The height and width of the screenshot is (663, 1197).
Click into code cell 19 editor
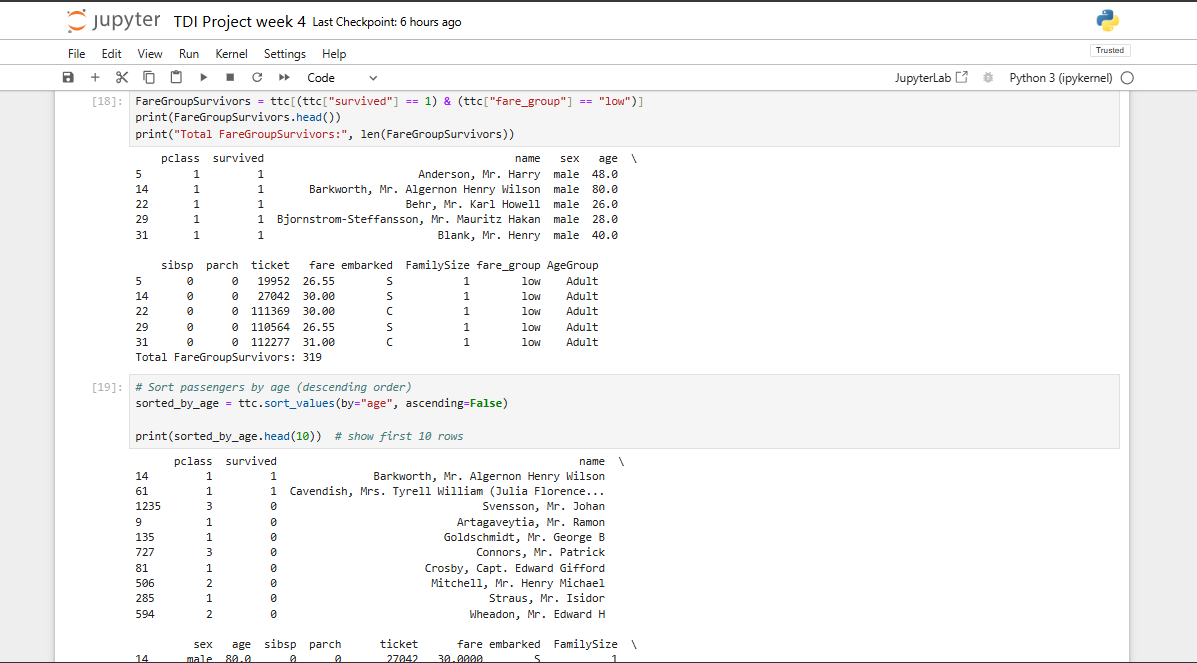(624, 411)
